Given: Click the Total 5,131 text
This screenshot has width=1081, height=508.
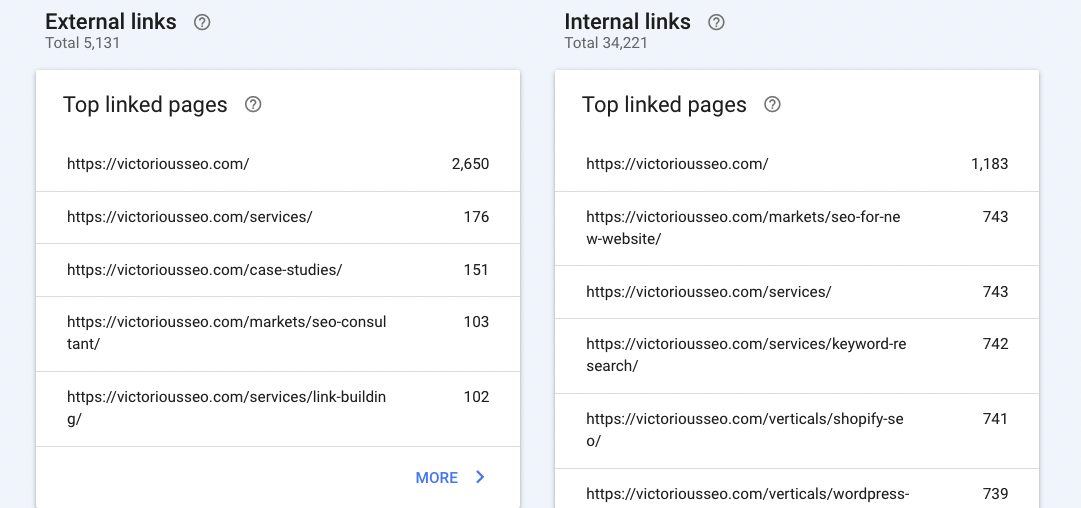Looking at the screenshot, I should tap(83, 43).
